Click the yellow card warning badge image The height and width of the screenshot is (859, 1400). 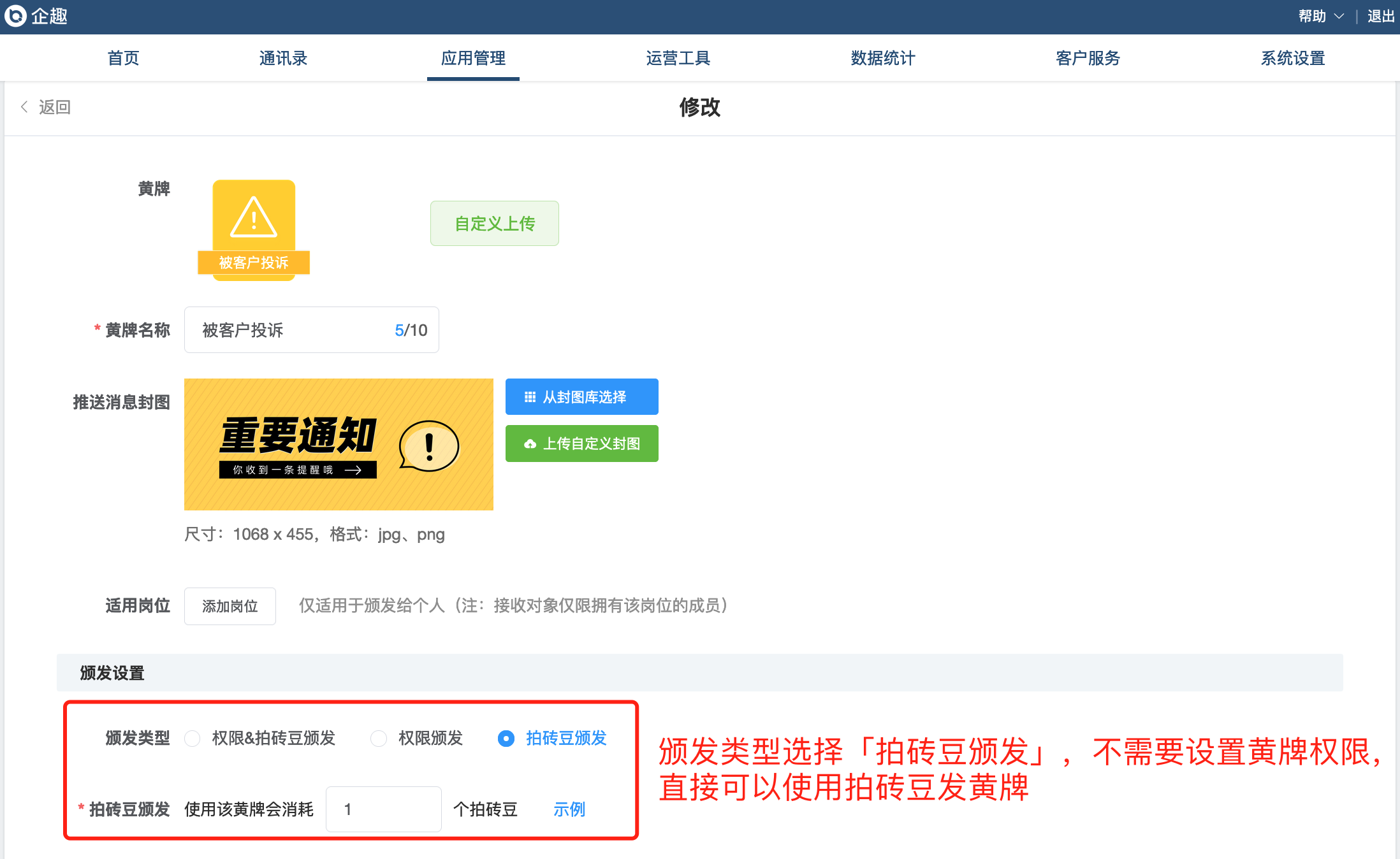click(x=254, y=229)
